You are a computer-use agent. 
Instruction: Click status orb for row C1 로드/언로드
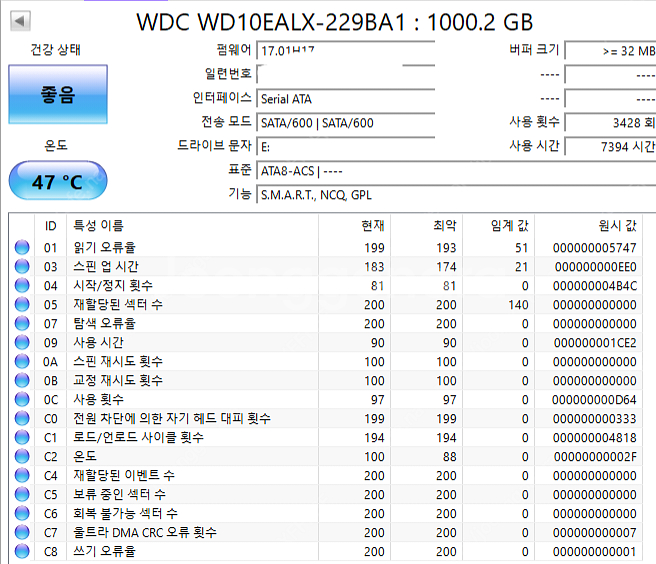click(x=22, y=437)
